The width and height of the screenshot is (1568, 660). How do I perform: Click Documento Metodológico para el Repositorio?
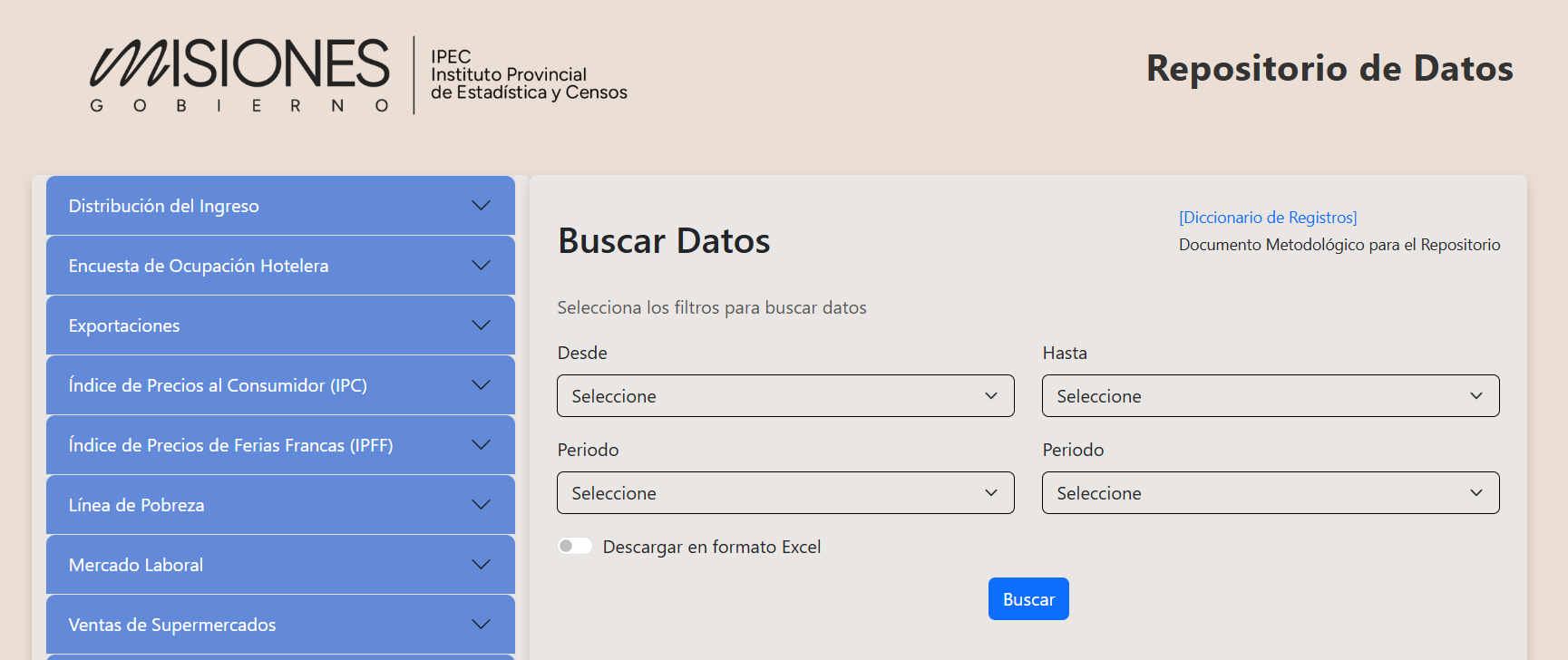(1339, 245)
